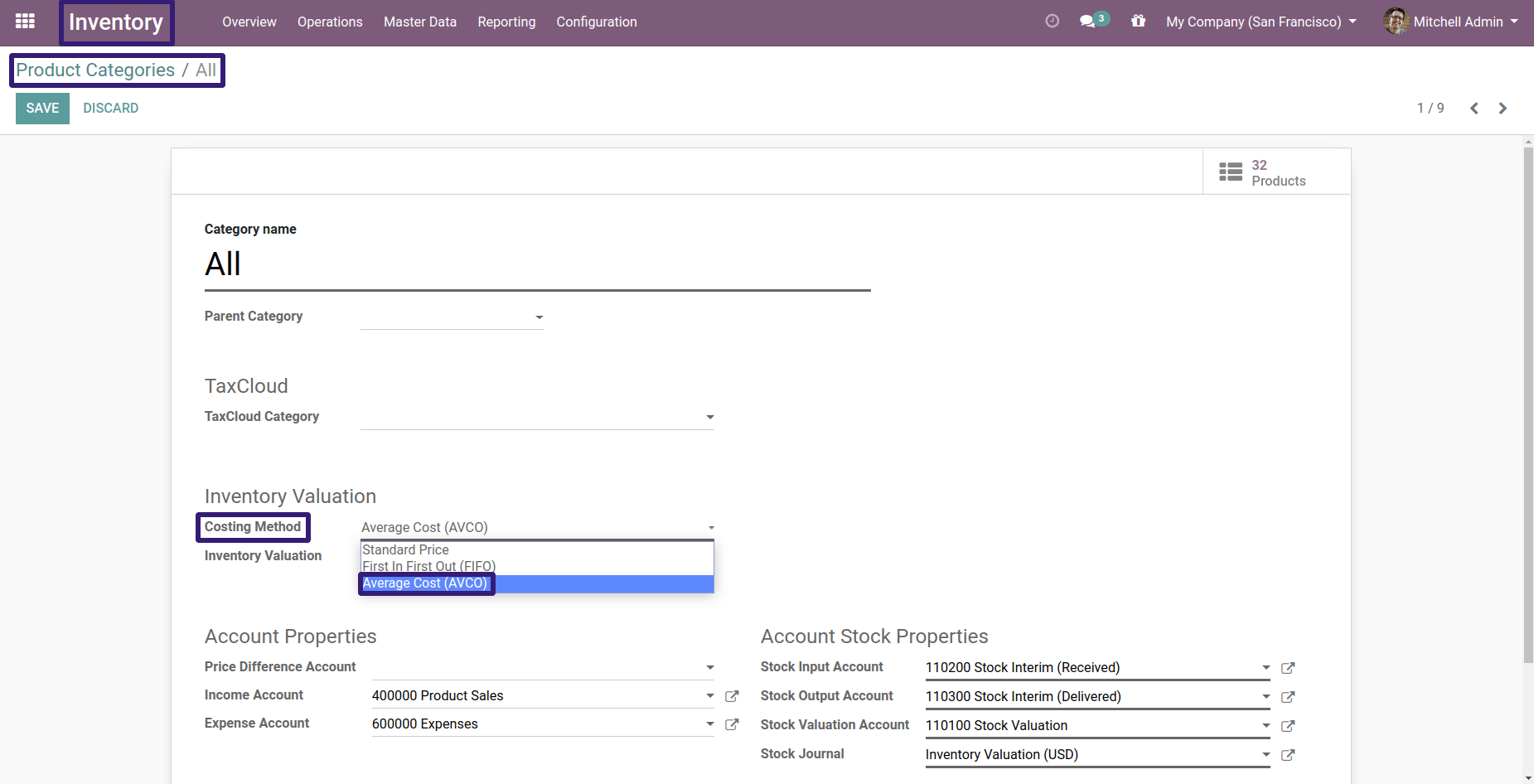The width and height of the screenshot is (1534, 784).
Task: Go to previous record arrow
Action: point(1474,109)
